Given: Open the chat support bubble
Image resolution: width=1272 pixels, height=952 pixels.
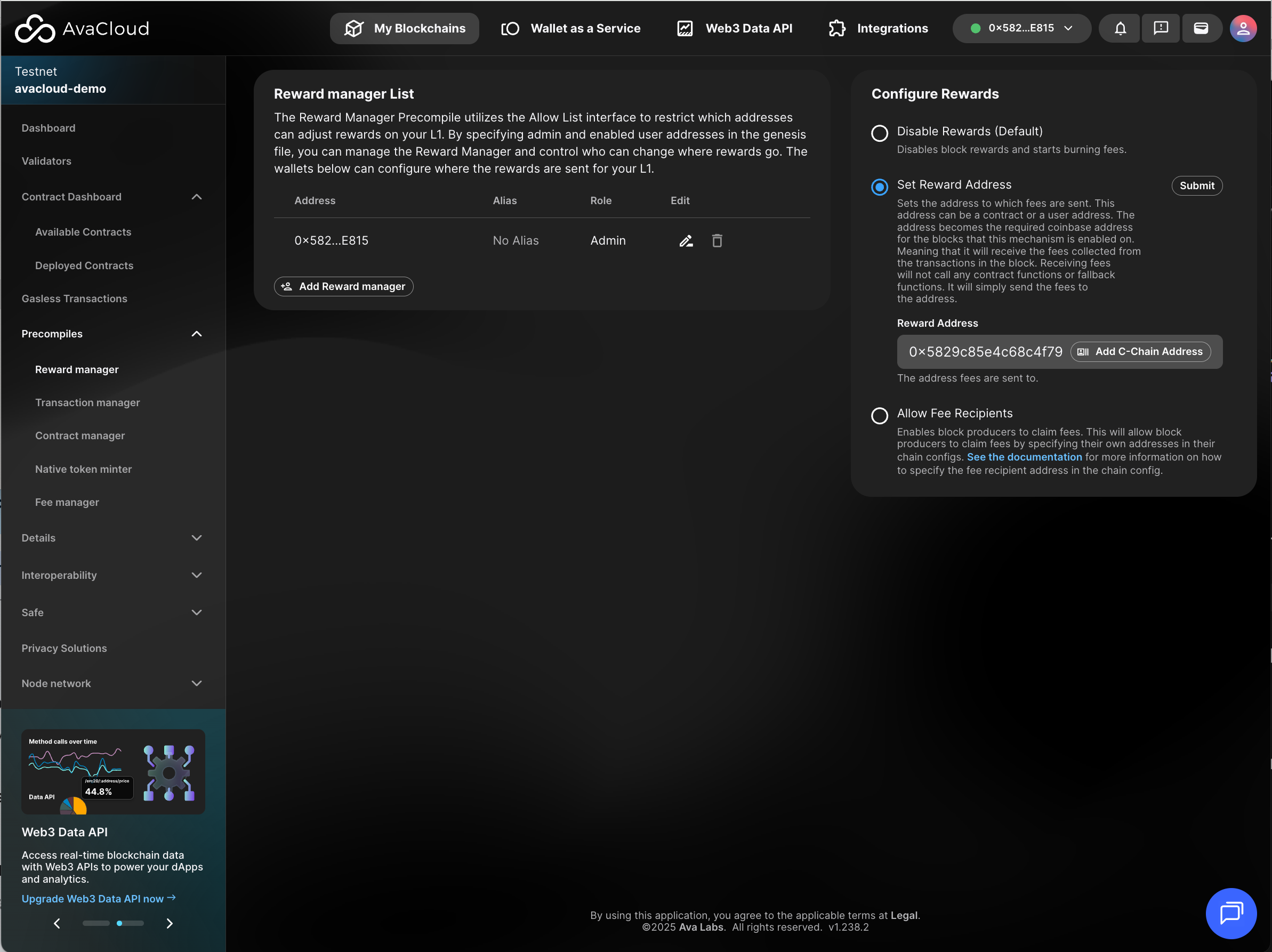Looking at the screenshot, I should [1230, 913].
